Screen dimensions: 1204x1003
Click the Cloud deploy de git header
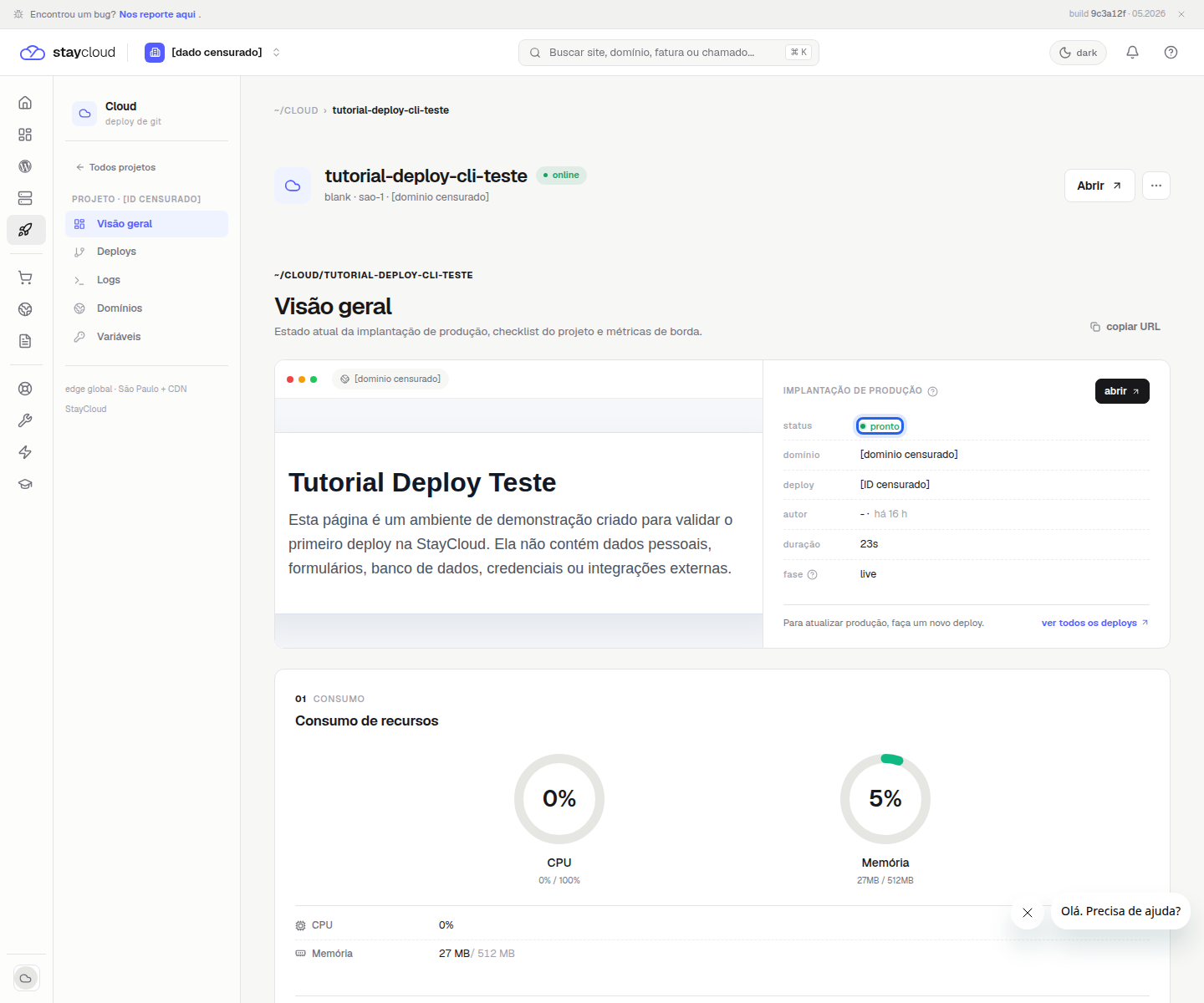click(146, 113)
